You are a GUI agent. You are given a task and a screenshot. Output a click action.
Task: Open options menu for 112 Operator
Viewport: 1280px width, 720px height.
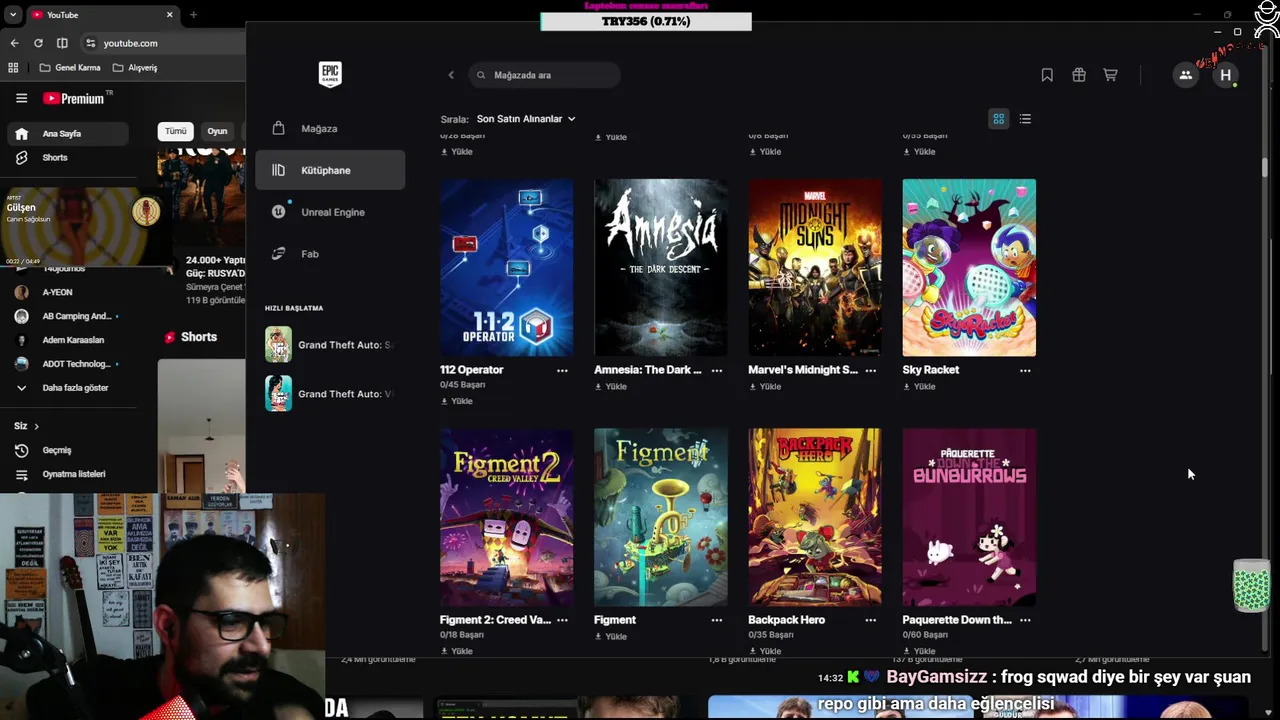click(562, 370)
